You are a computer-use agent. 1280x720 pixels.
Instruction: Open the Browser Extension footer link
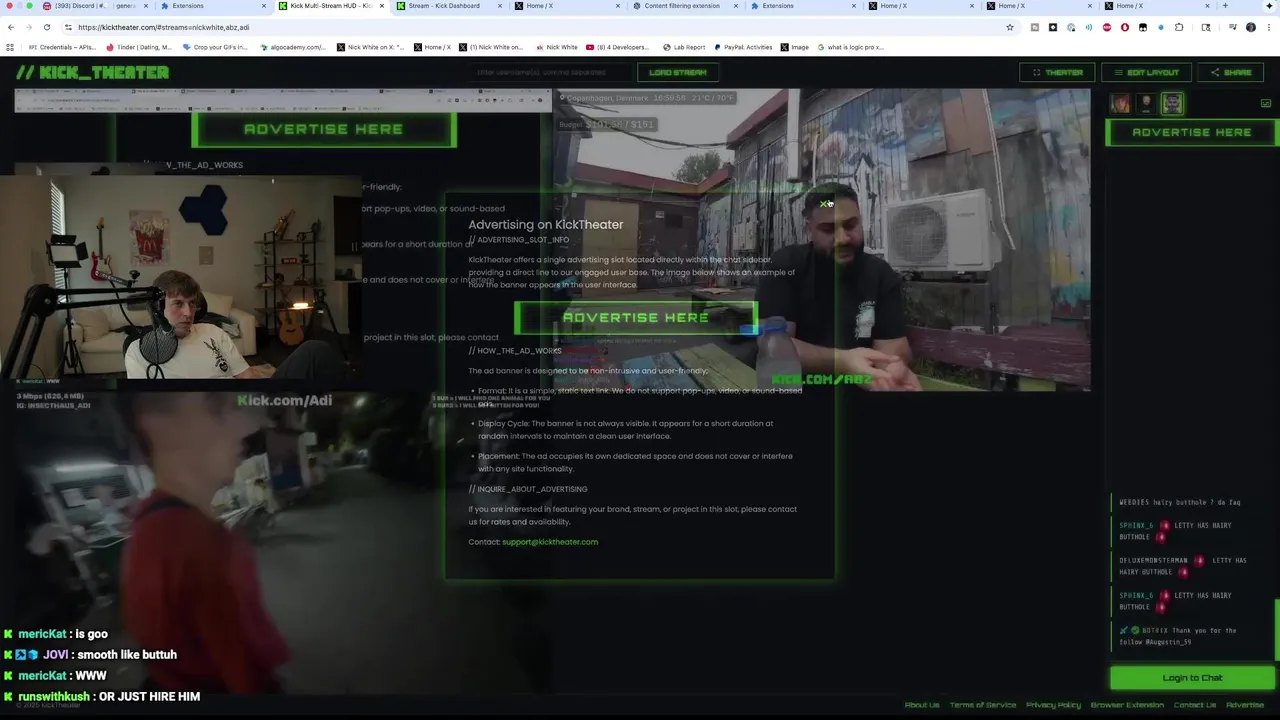tap(1127, 705)
